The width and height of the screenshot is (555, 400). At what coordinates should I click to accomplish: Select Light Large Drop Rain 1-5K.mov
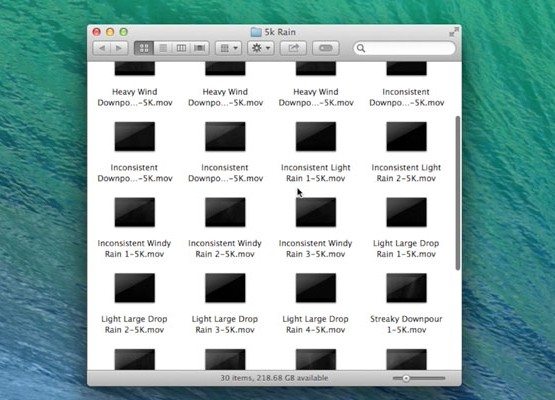tap(406, 228)
